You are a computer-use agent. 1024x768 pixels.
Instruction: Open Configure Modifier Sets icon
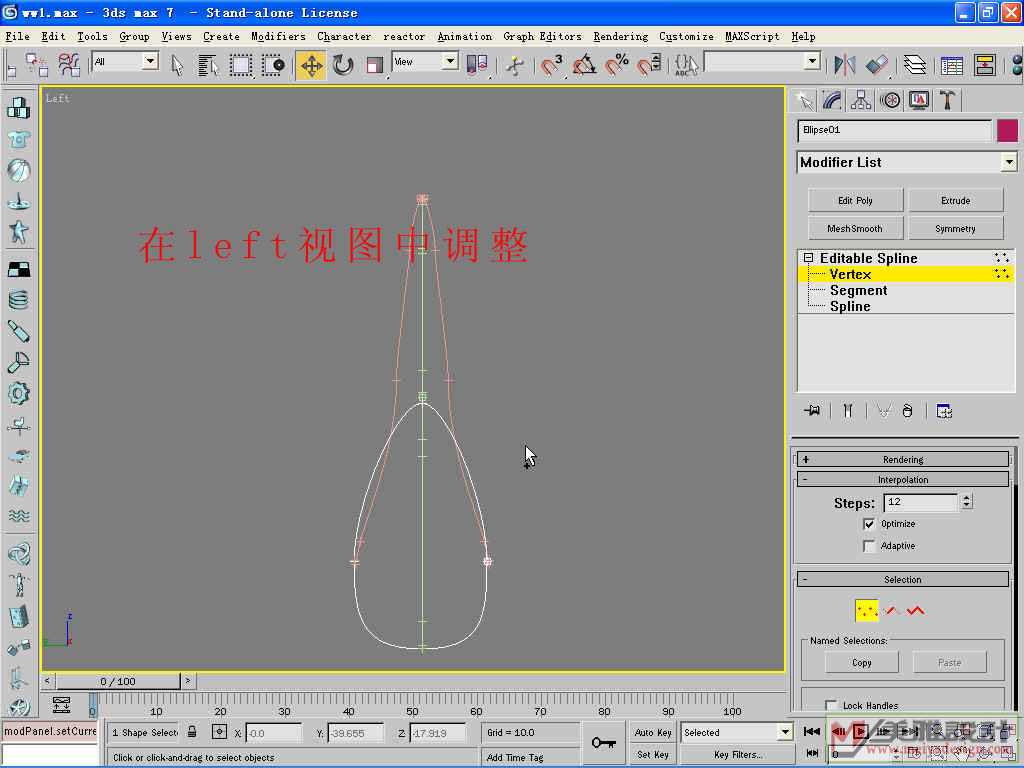[944, 411]
